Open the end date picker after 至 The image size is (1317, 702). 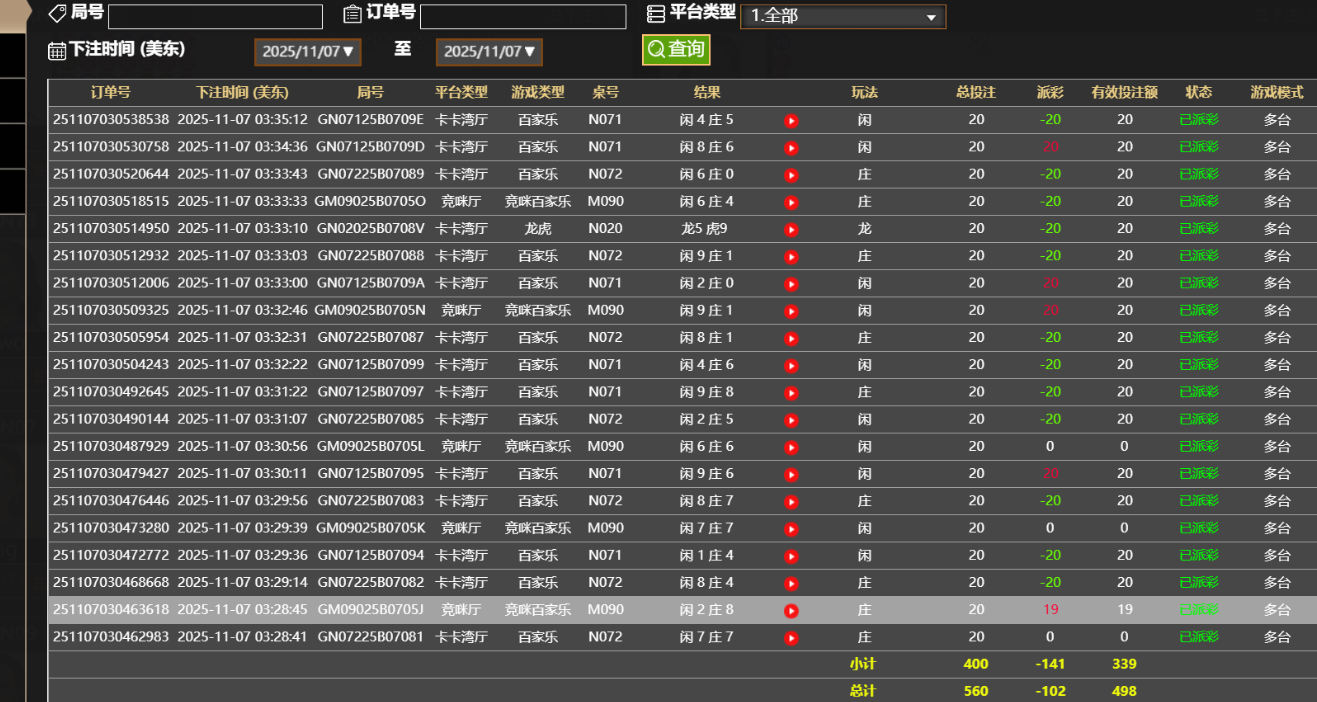pyautogui.click(x=489, y=52)
